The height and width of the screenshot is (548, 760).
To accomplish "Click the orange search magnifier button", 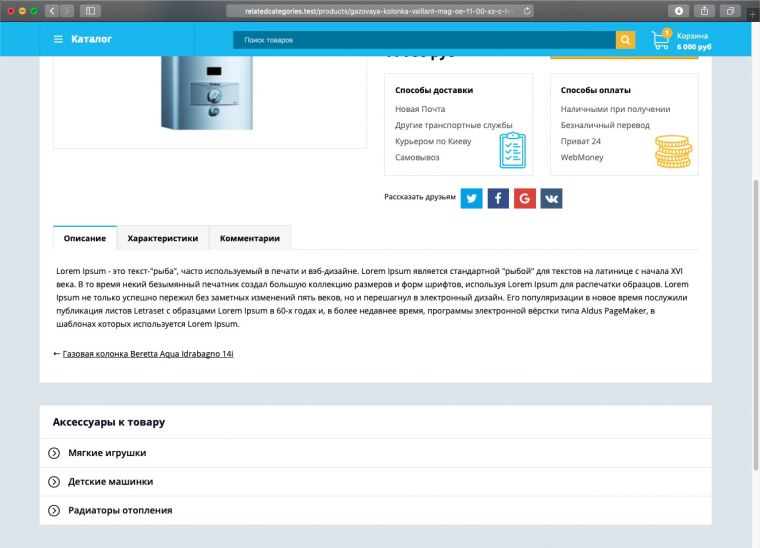I will pyautogui.click(x=625, y=40).
